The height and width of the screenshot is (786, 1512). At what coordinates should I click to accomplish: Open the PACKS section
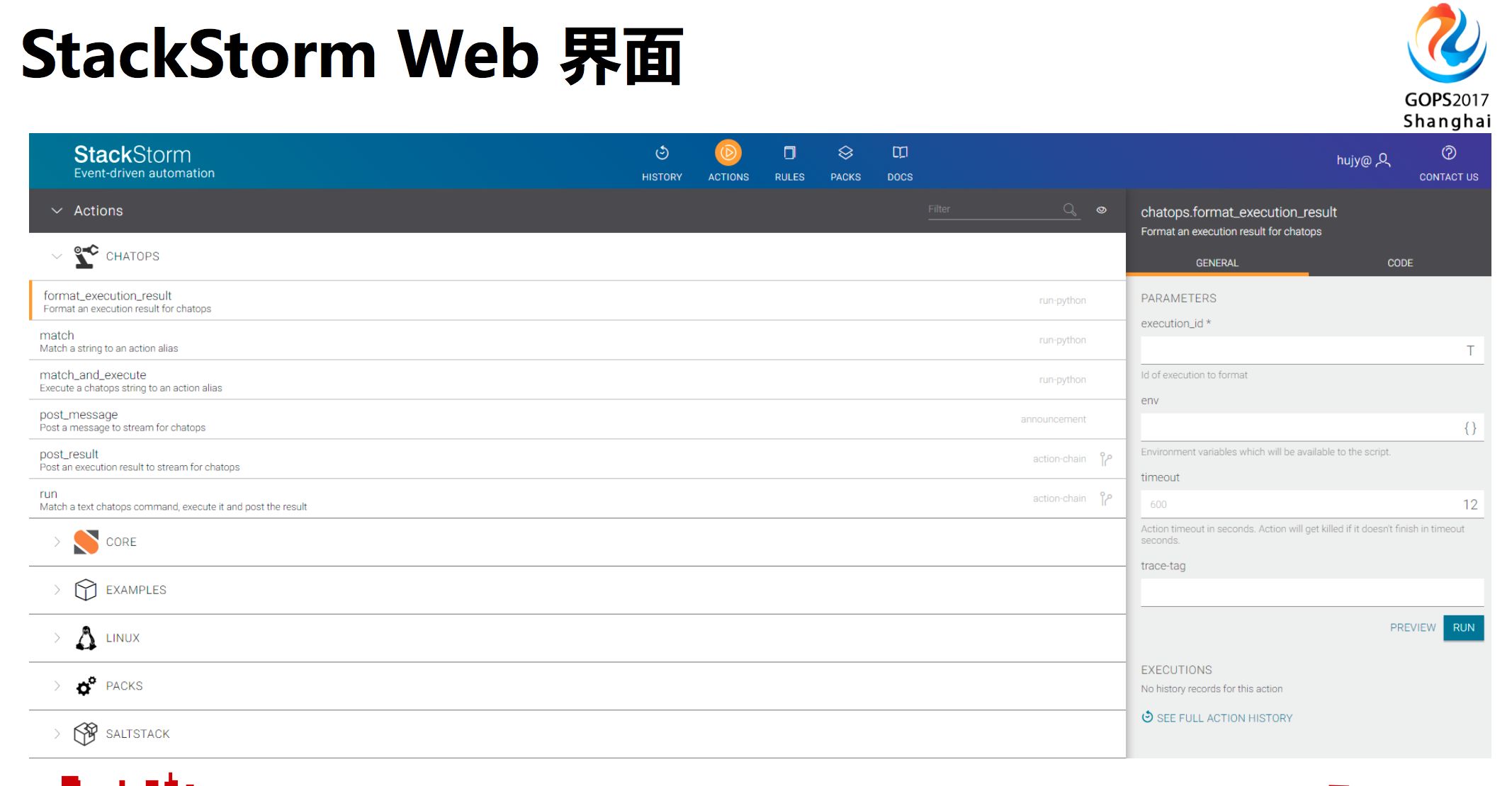pos(845,161)
